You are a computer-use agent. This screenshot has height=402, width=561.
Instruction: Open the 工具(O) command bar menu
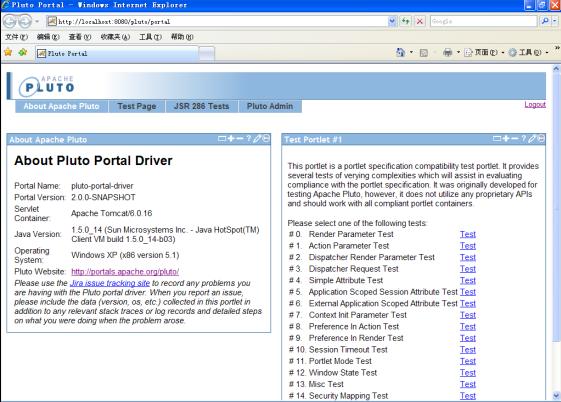click(x=529, y=53)
